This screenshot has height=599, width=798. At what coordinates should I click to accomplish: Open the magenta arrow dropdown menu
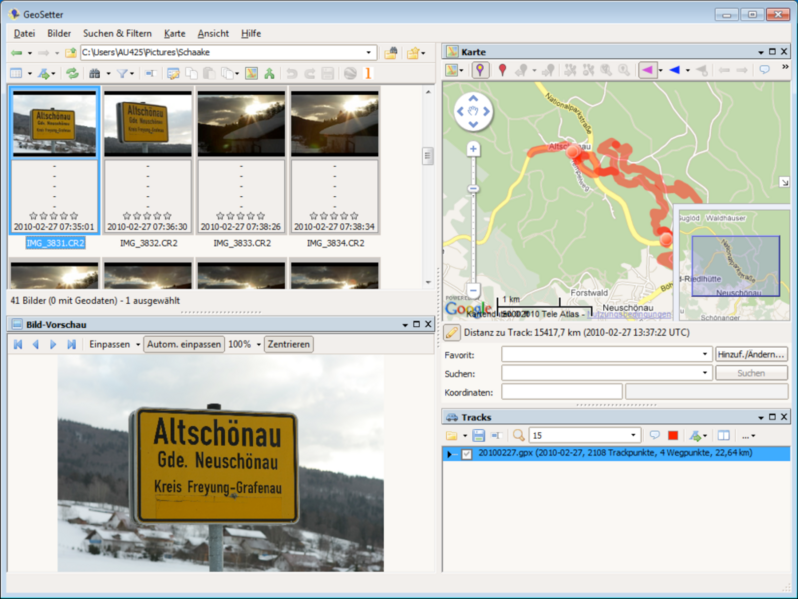click(661, 70)
